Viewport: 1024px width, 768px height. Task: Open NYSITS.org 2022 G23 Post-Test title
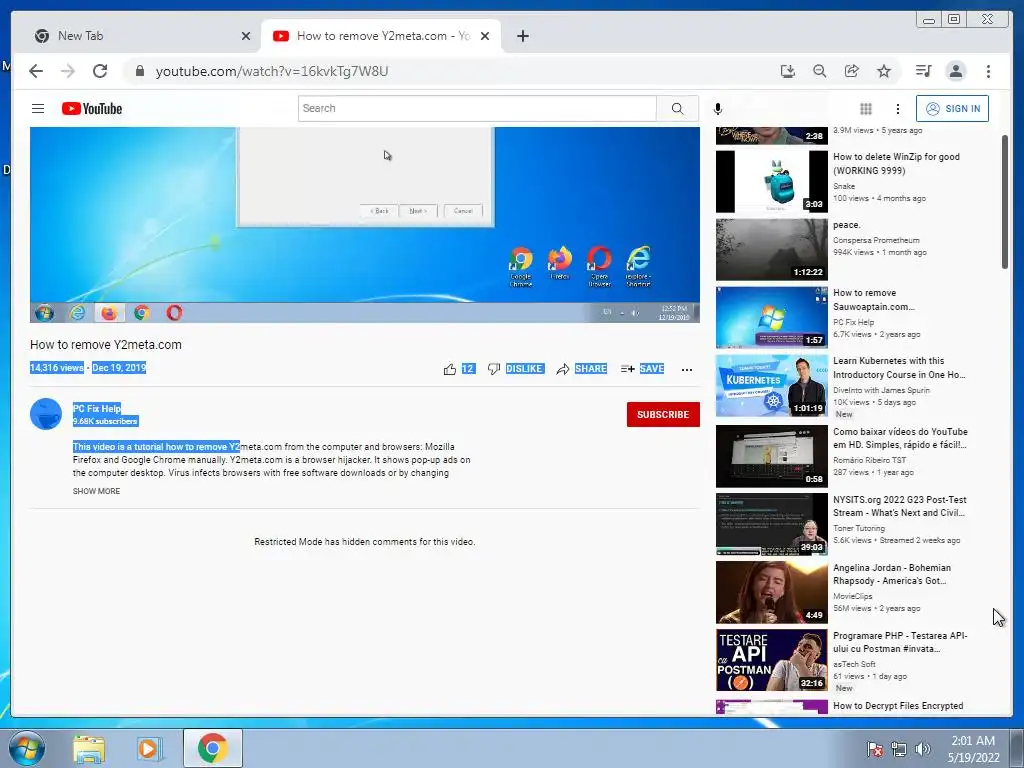click(900, 506)
